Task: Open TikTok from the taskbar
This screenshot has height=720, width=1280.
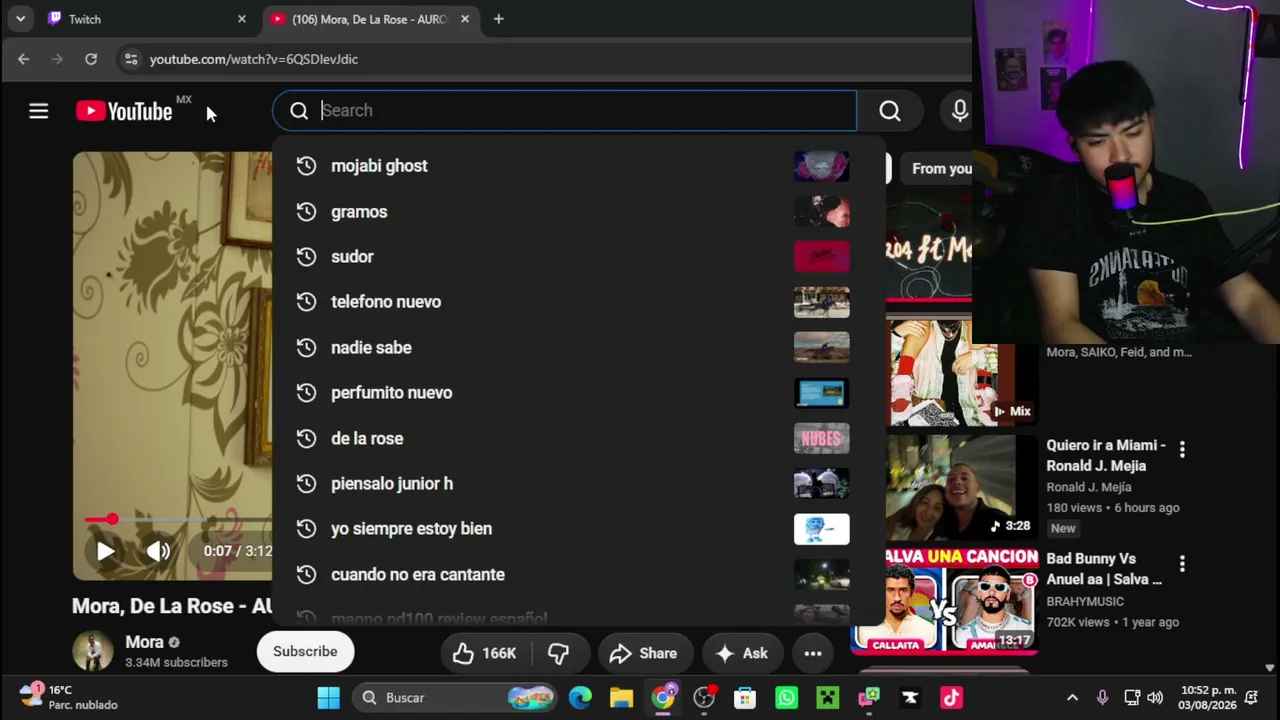Action: pos(951,698)
